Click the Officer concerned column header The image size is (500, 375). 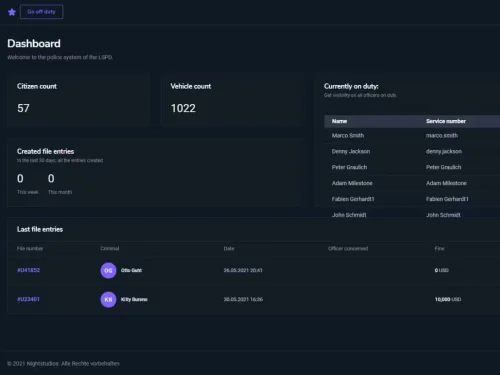coord(348,248)
